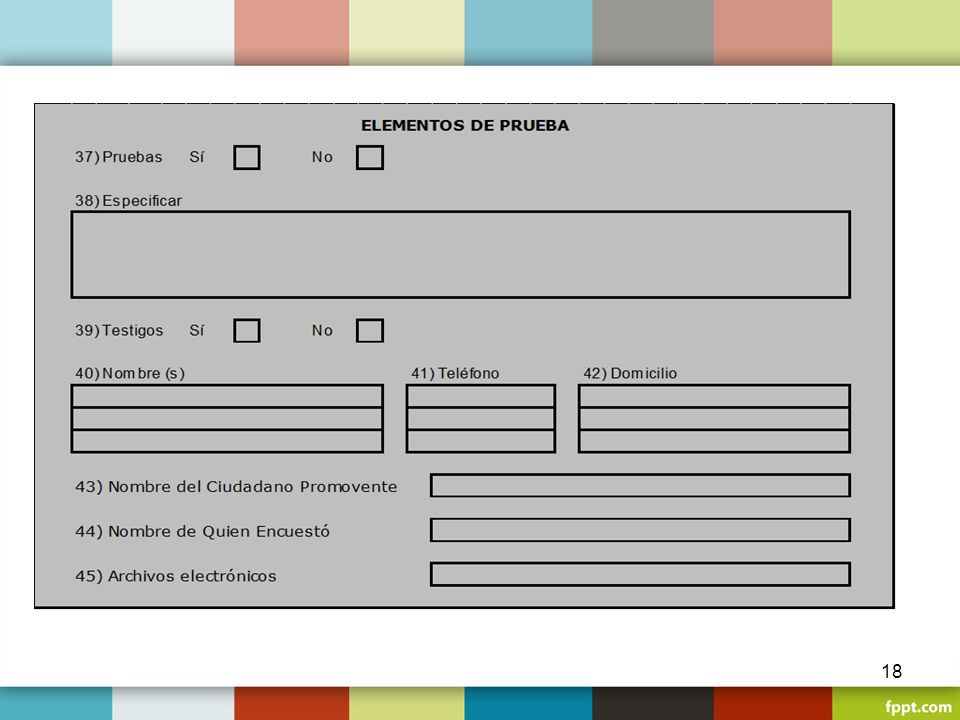Click the '44) Nombre de Quien Encuestó' label
The width and height of the screenshot is (960, 720).
203,531
